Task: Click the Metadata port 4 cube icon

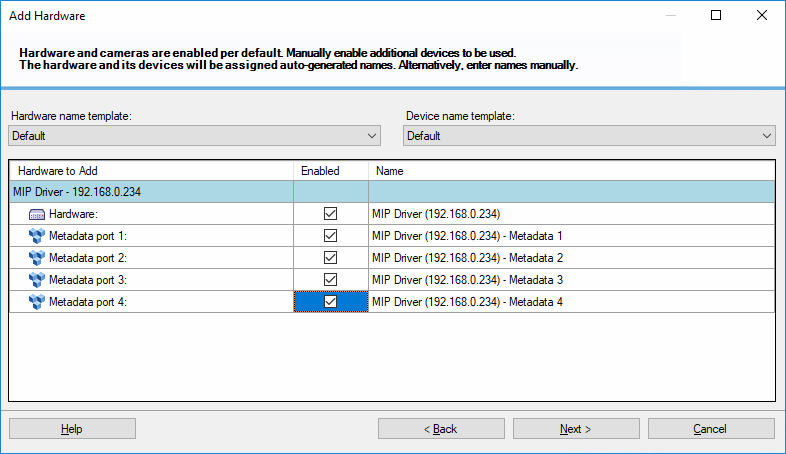Action: coord(37,302)
